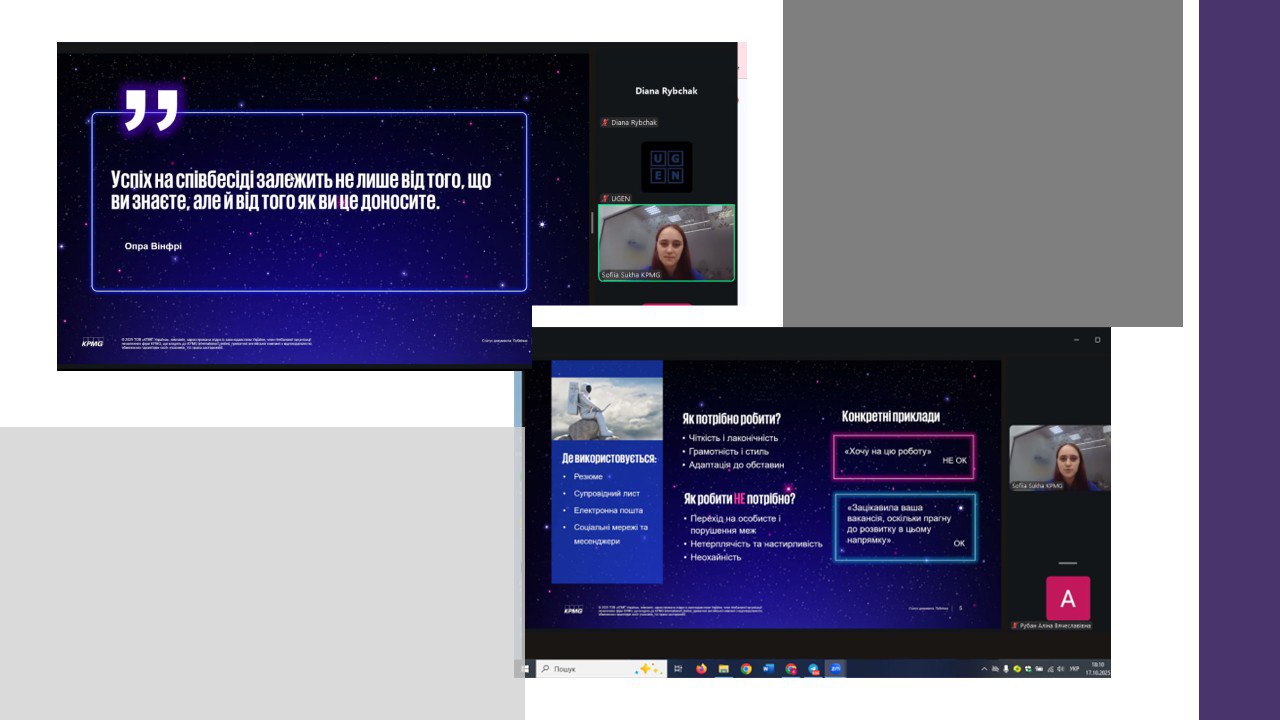Viewport: 1280px width, 720px height.
Task: Open File Explorer from the taskbar
Action: 723,668
